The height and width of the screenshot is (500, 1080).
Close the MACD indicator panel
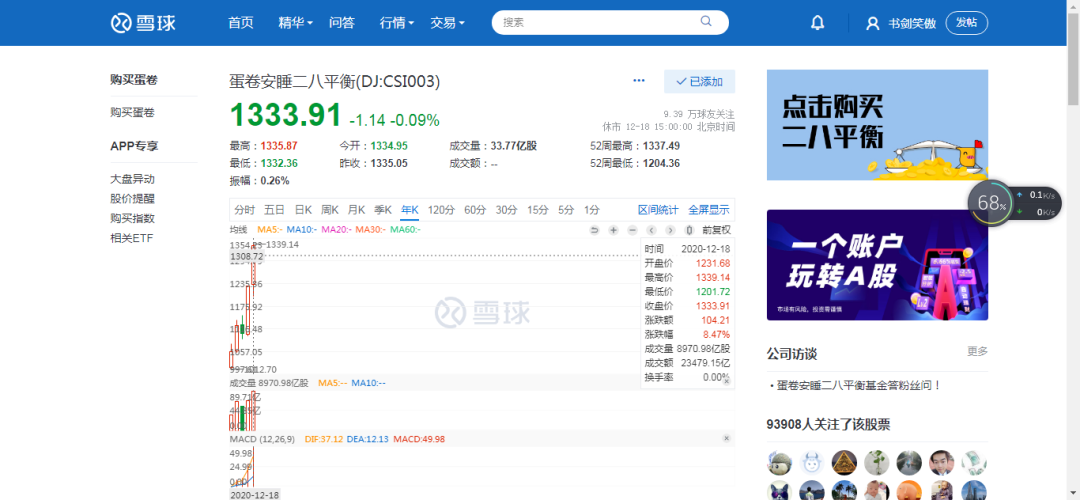coord(726,438)
